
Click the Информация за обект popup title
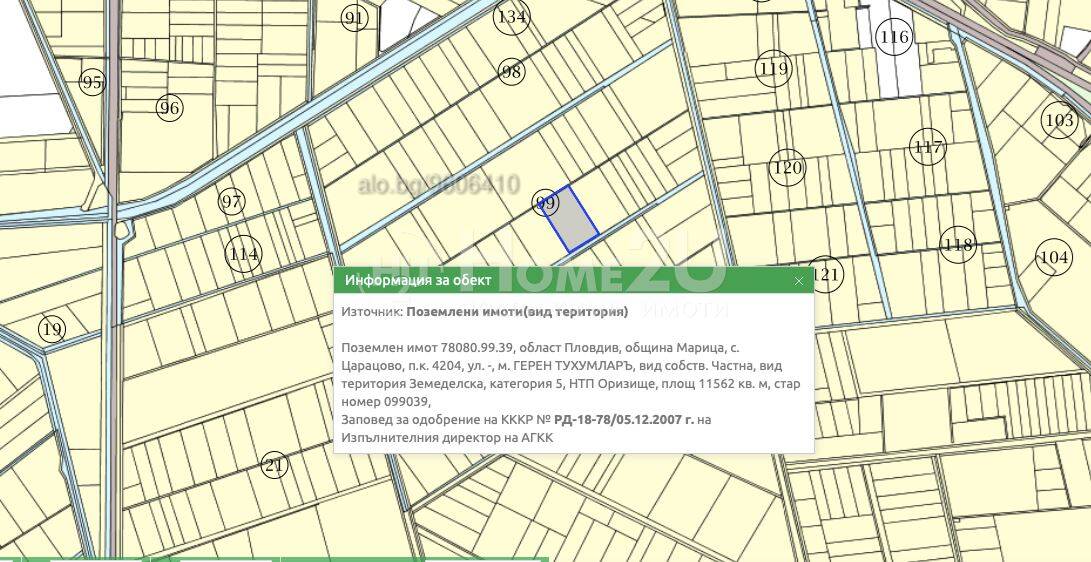coord(418,280)
